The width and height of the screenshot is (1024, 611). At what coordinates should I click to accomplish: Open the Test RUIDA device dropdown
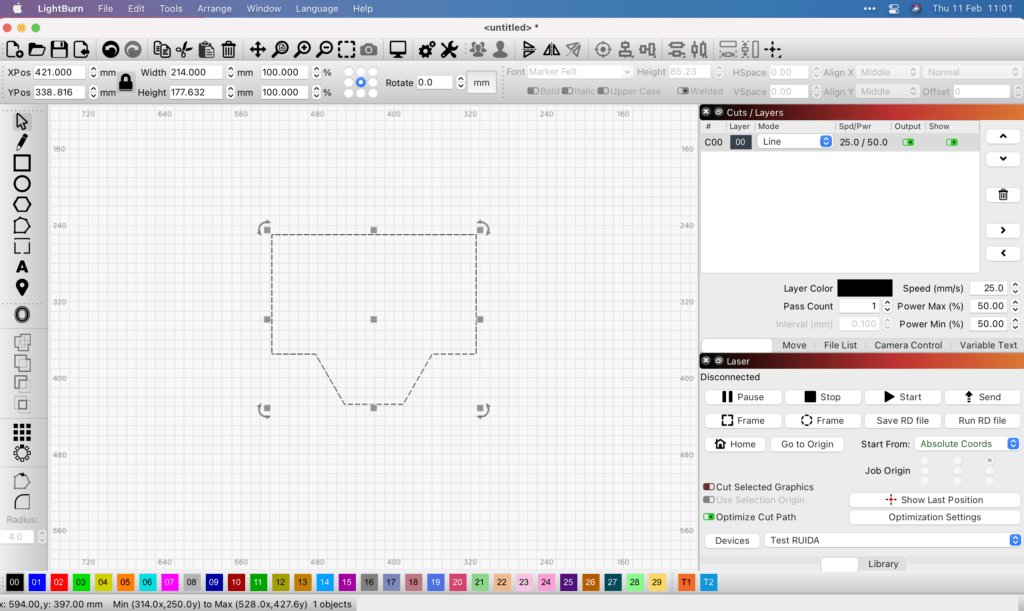(892, 541)
